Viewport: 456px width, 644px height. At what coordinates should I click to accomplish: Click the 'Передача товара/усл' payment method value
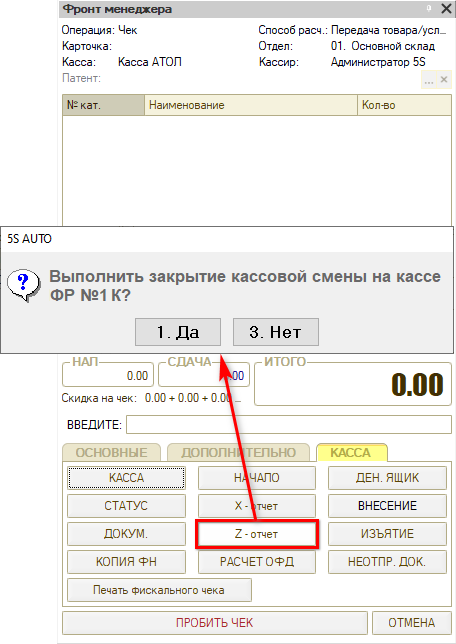click(x=388, y=30)
